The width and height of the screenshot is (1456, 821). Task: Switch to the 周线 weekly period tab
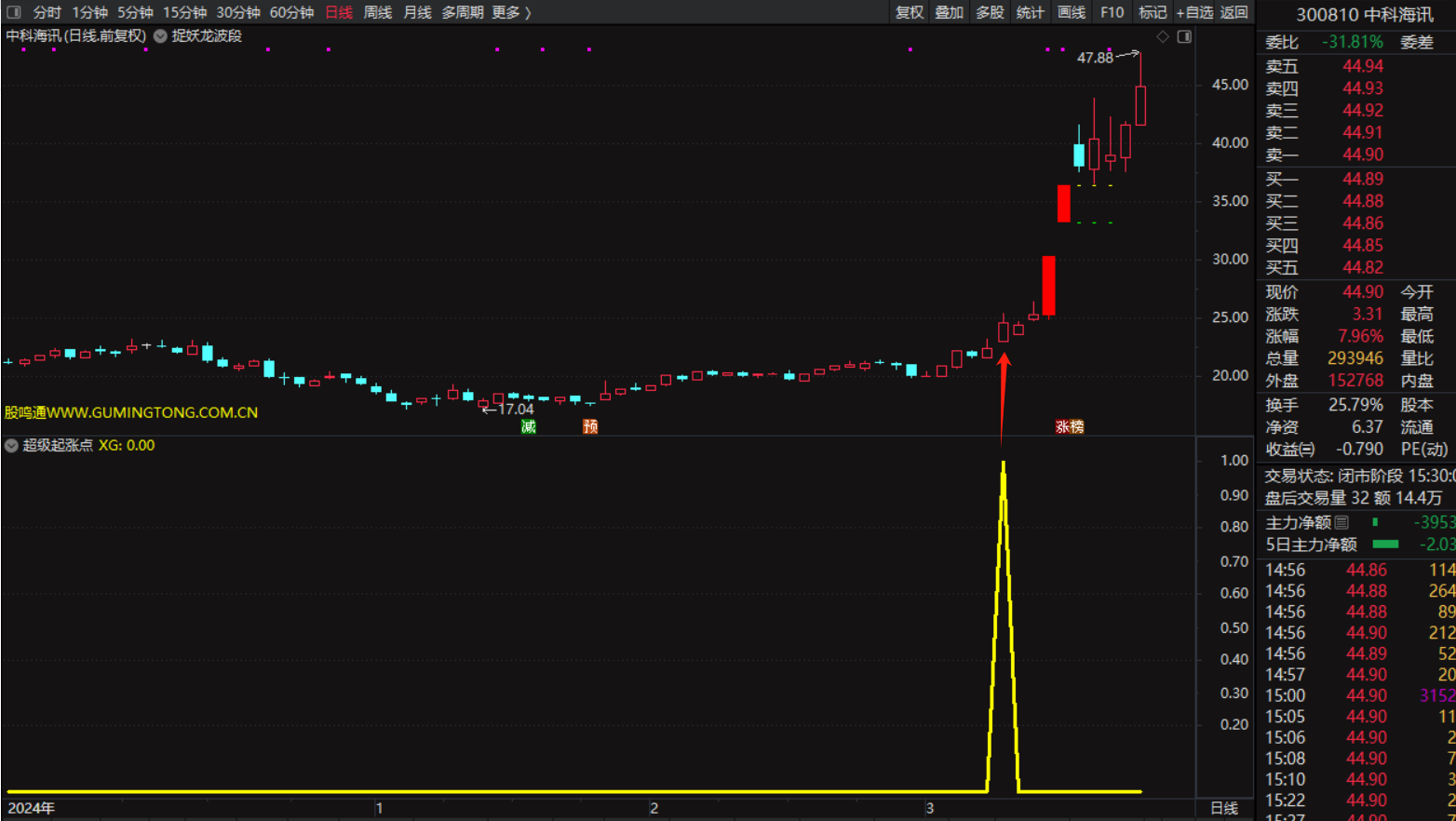(377, 12)
